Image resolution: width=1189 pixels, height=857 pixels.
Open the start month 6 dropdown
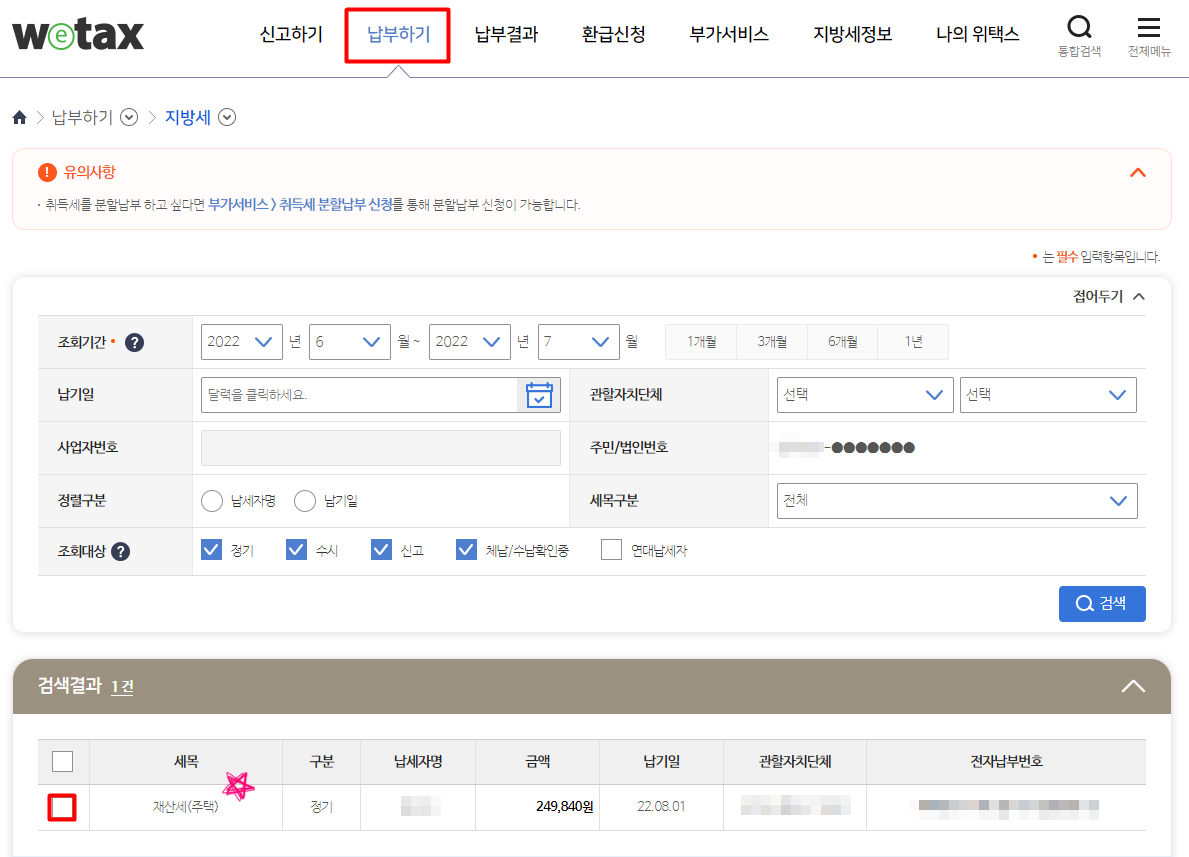[350, 342]
